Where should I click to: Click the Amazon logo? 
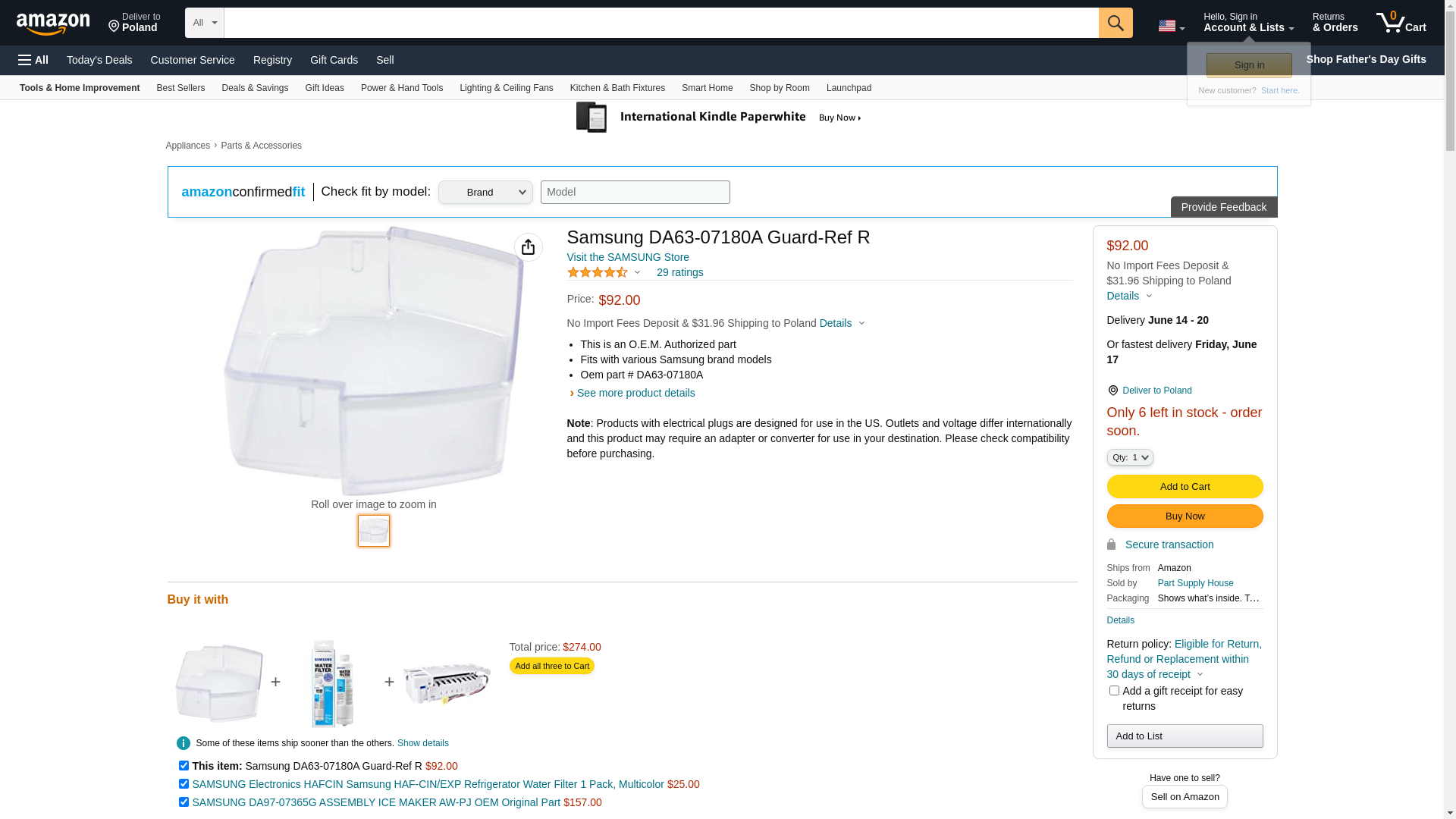point(53,24)
